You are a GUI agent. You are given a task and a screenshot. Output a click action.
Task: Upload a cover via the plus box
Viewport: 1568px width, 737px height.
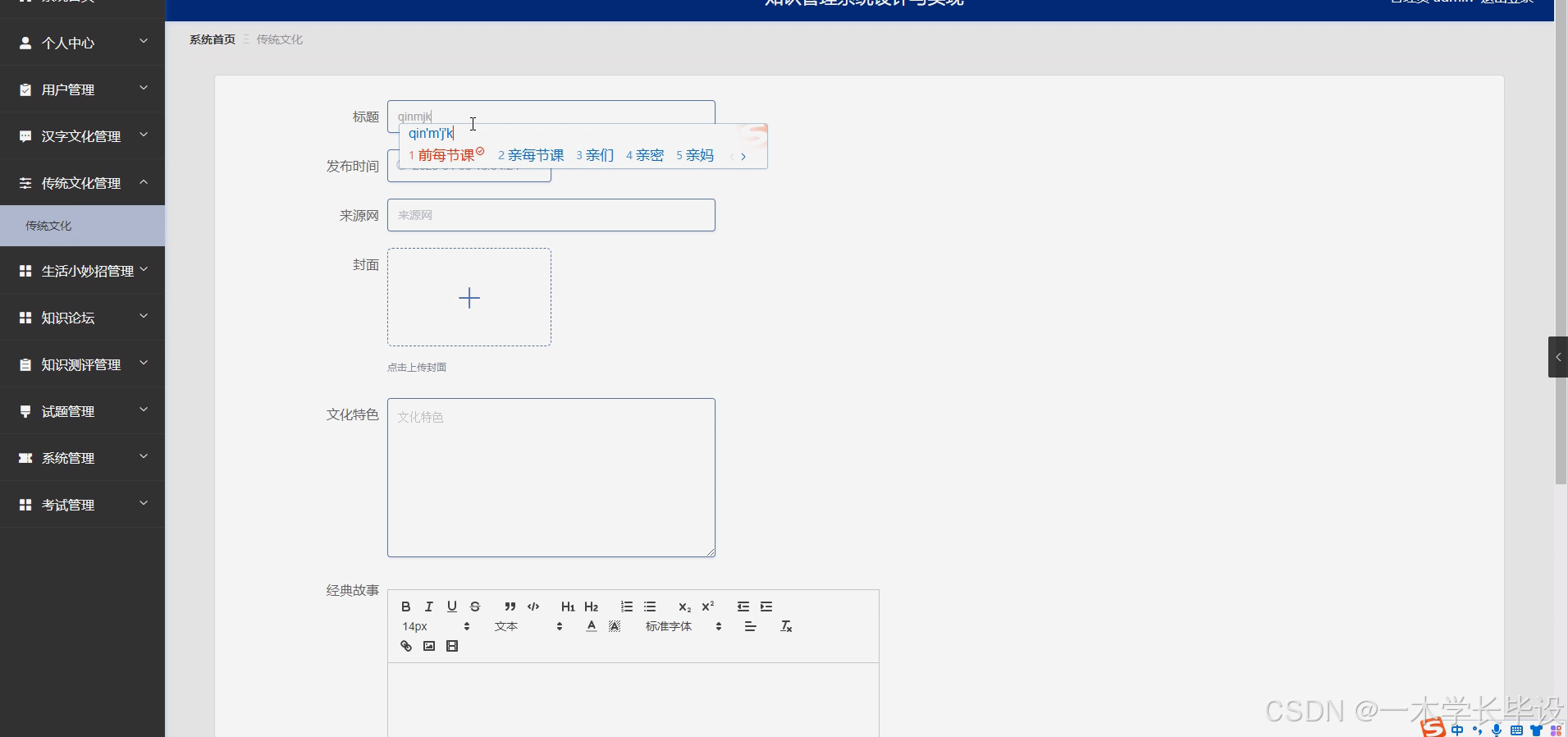(469, 297)
